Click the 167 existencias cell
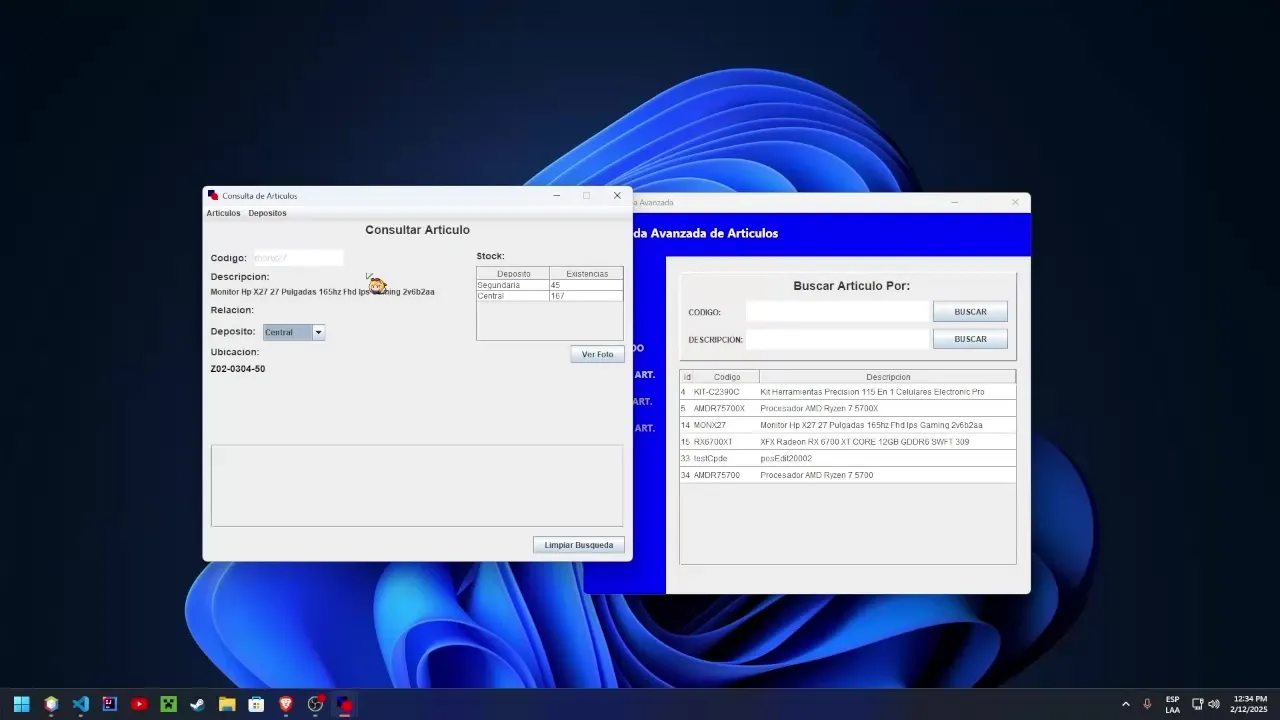Image resolution: width=1280 pixels, height=720 pixels. 586,296
